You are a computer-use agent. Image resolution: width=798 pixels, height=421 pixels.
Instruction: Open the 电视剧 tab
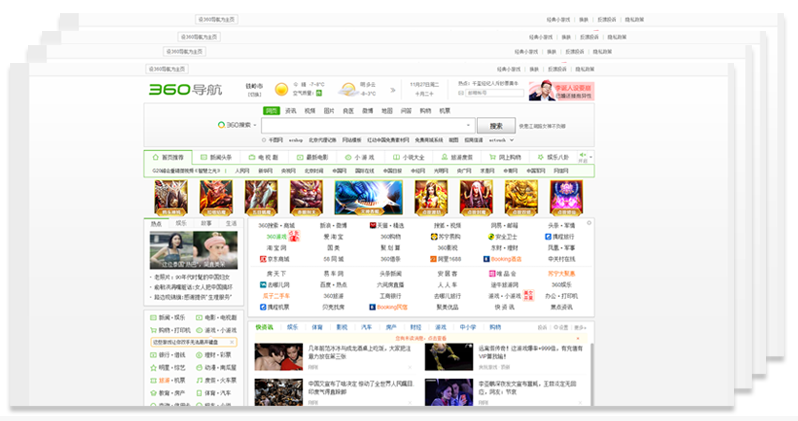pyautogui.click(x=264, y=157)
